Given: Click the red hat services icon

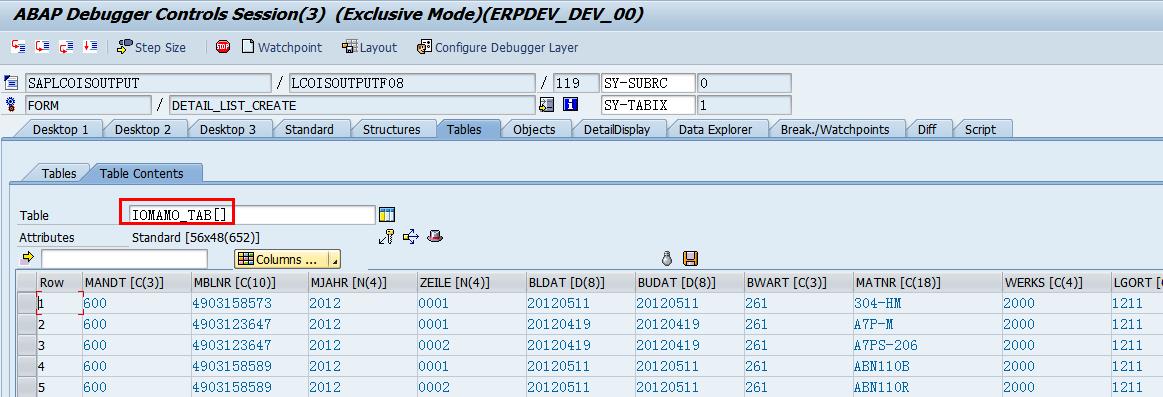Looking at the screenshot, I should [435, 237].
